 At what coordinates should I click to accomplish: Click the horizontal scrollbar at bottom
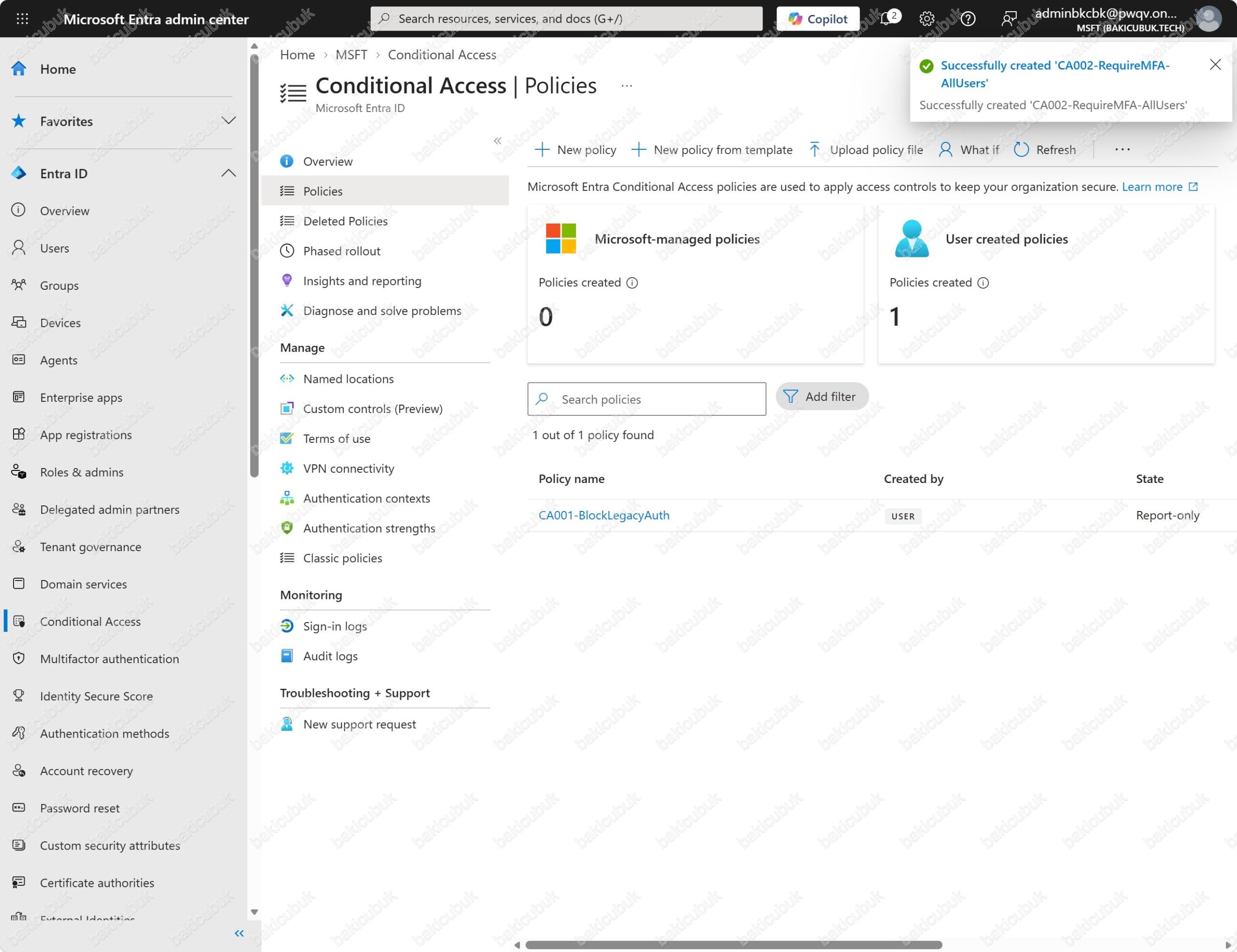734,945
